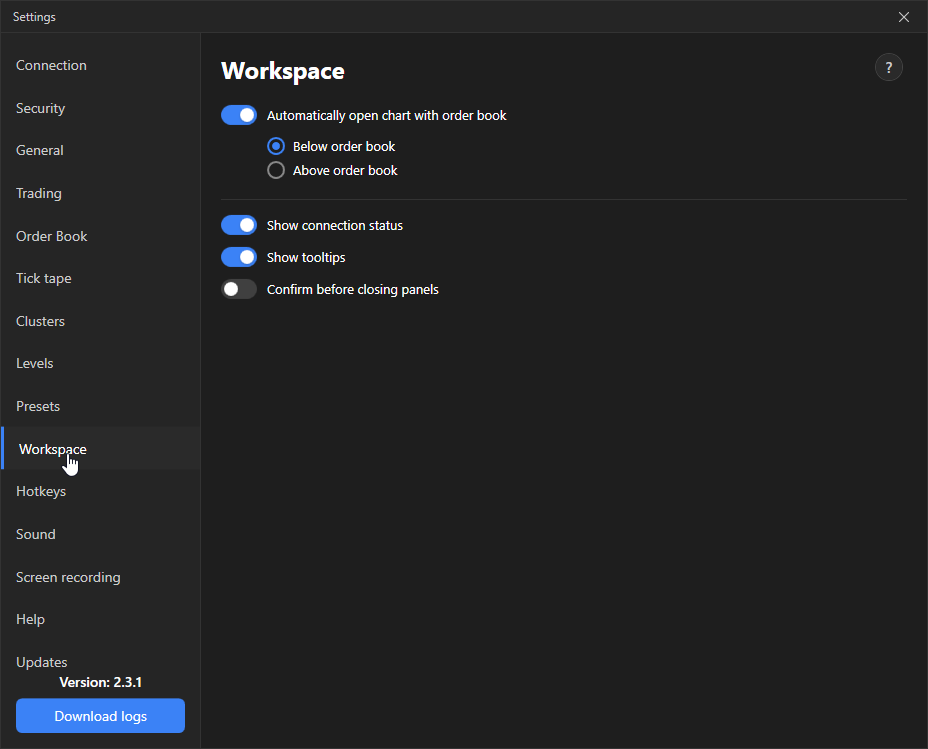Disable the Show connection status switch
The image size is (928, 749).
click(239, 225)
